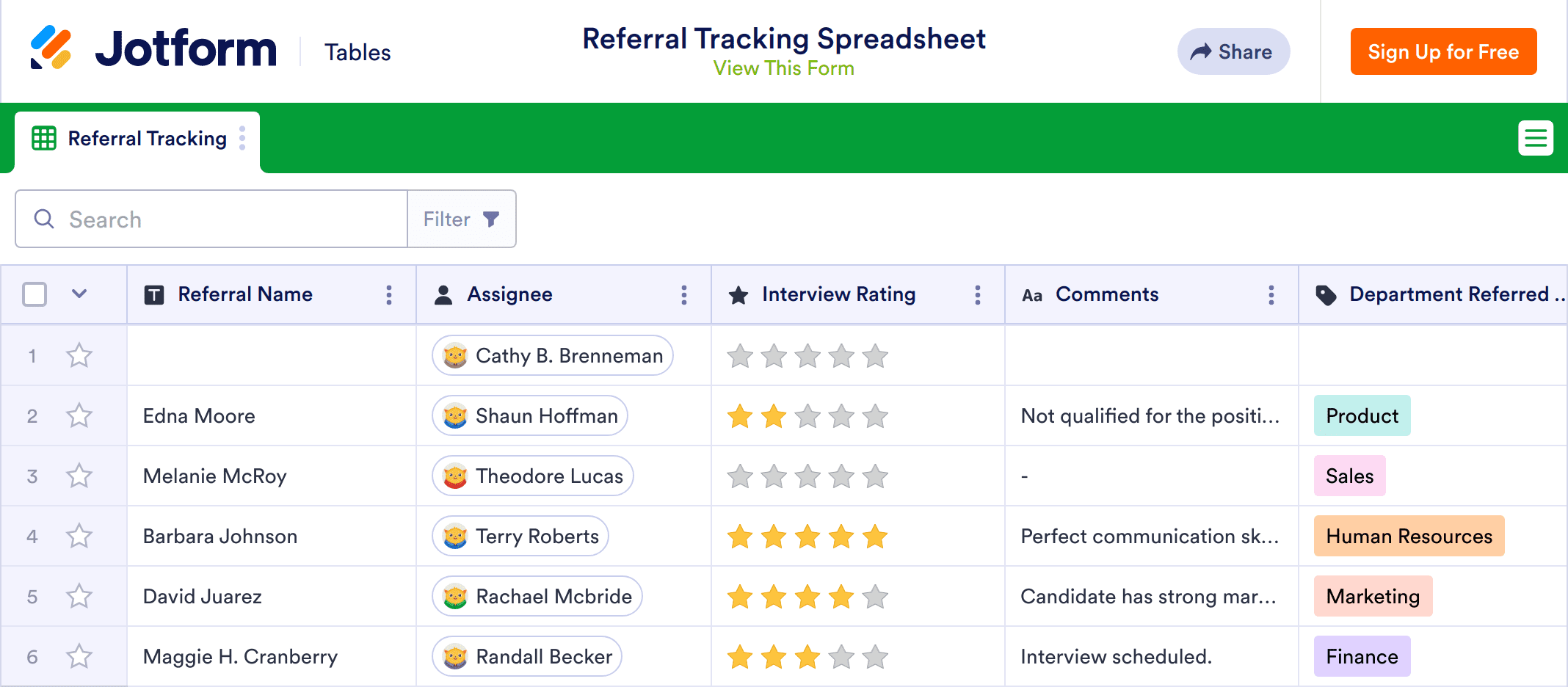Open Theodore Lucas assignee chip
The image size is (1568, 687).
pyautogui.click(x=533, y=476)
